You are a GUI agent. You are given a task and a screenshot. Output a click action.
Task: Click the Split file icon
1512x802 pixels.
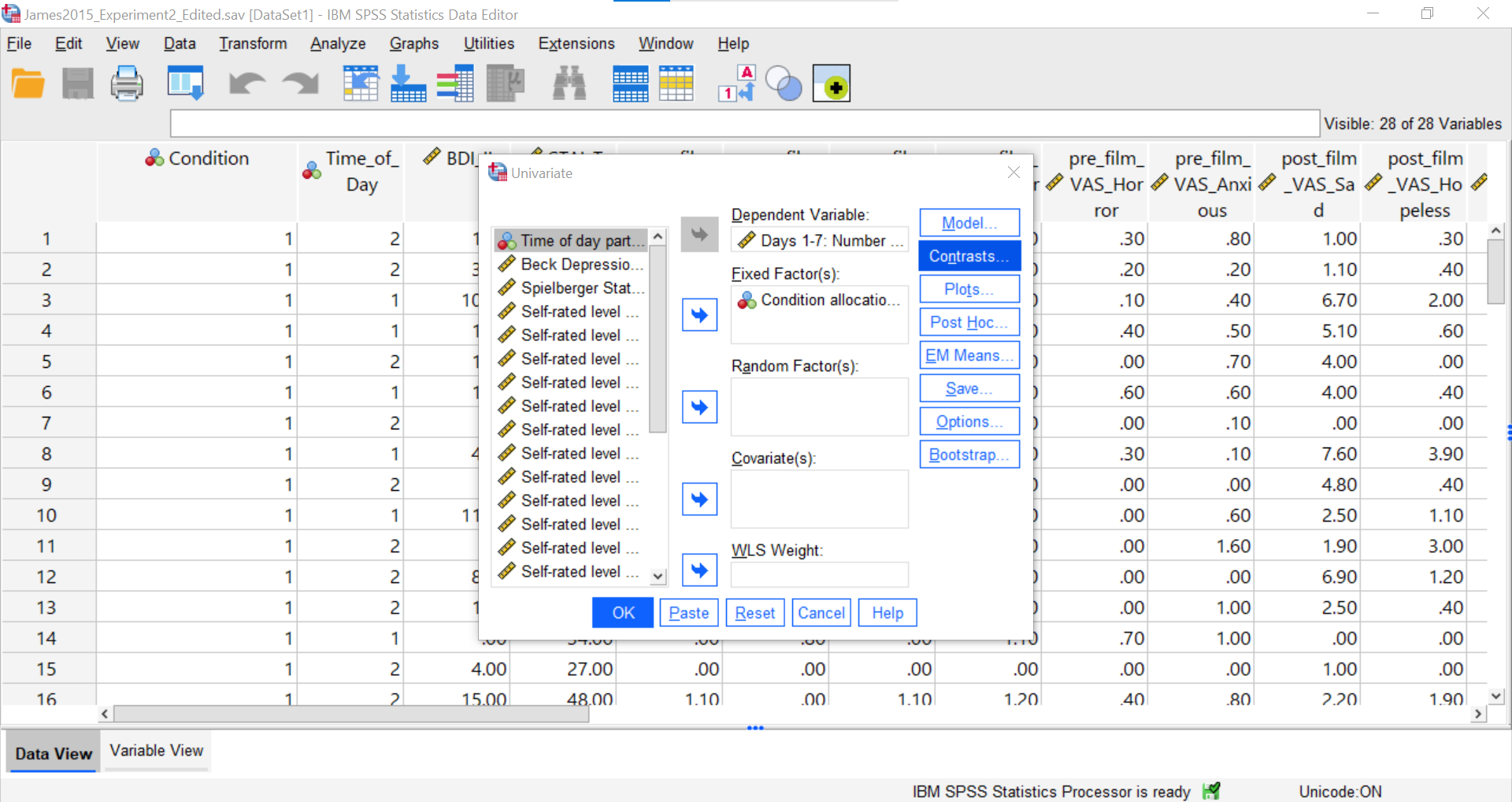pos(631,84)
